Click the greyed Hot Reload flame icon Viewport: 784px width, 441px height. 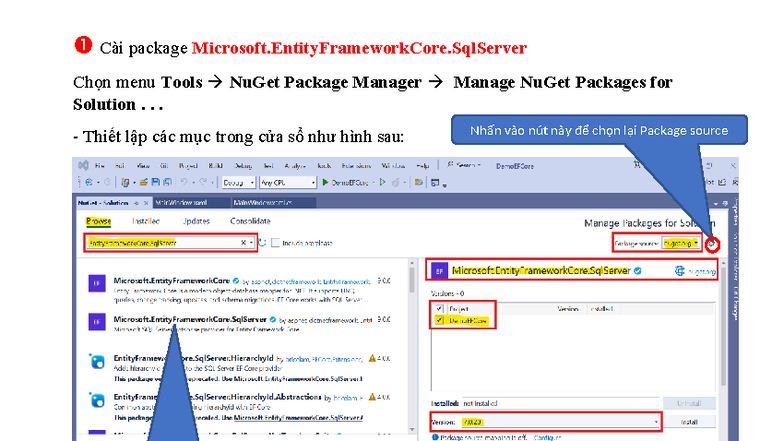click(396, 182)
